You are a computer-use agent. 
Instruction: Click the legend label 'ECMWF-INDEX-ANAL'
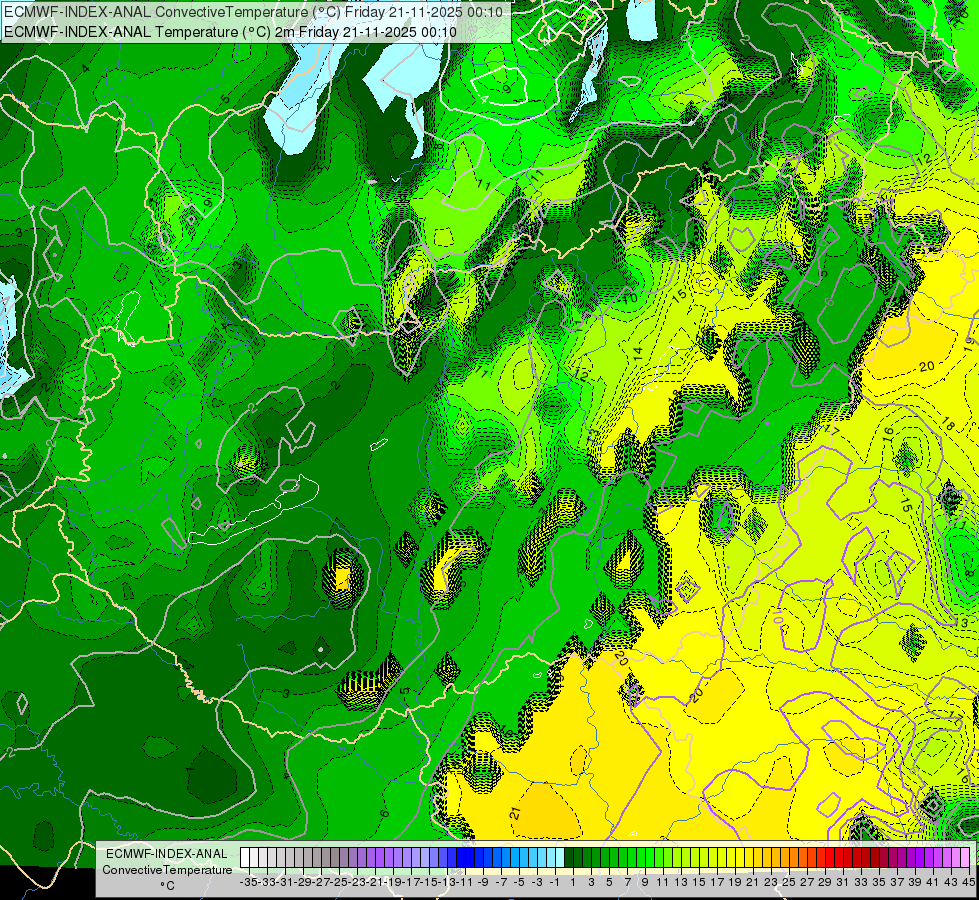[167, 854]
